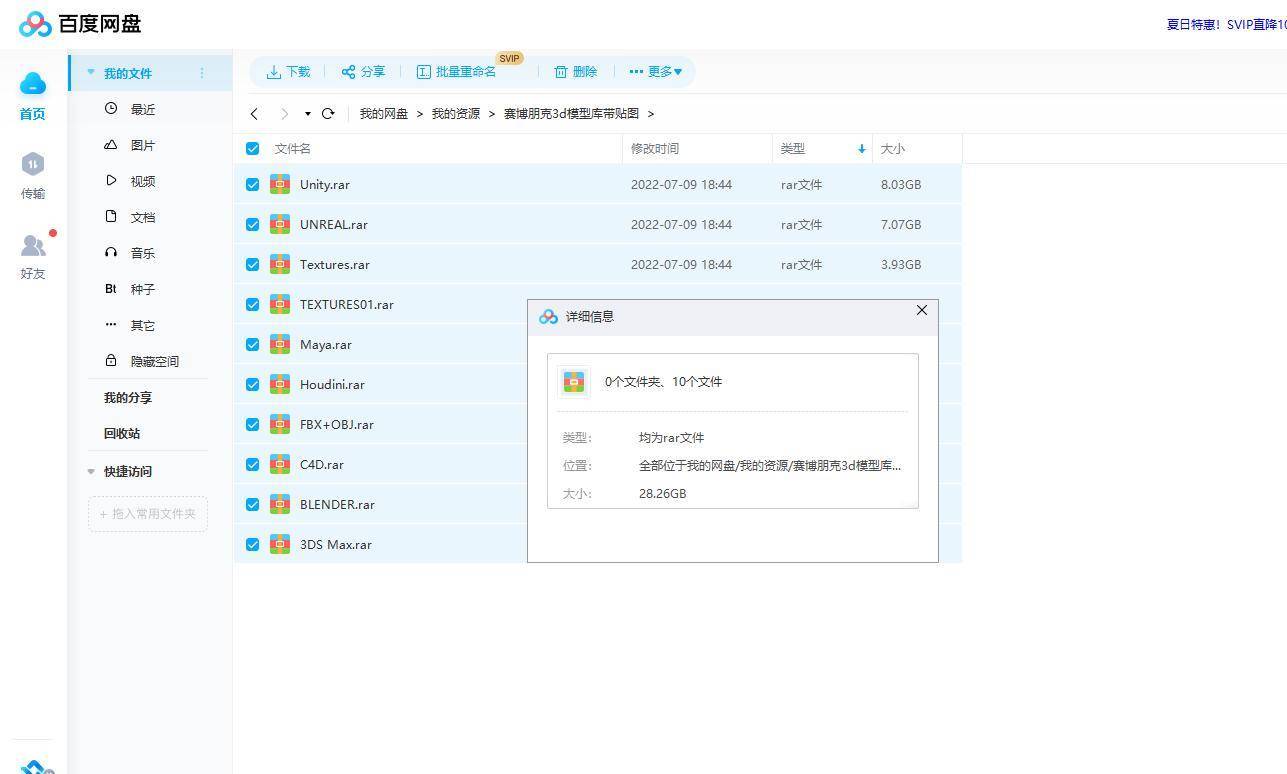
Task: Click the UNREAL.rar archive icon
Action: [x=280, y=224]
